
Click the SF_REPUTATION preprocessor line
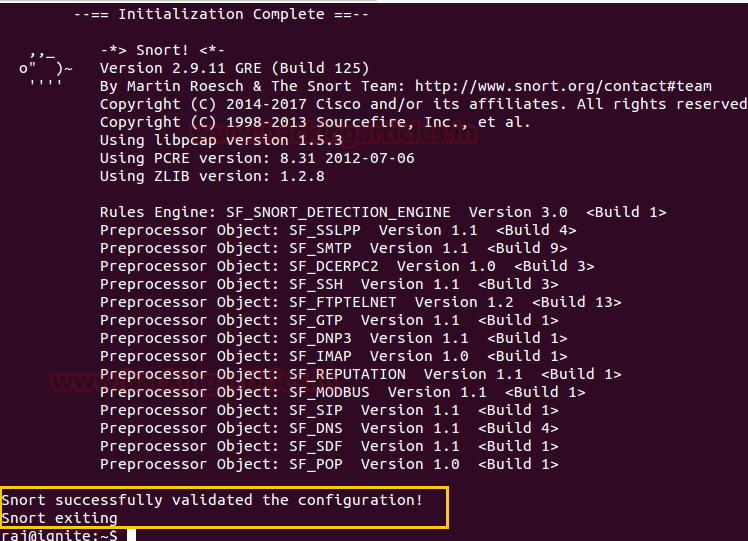360,374
